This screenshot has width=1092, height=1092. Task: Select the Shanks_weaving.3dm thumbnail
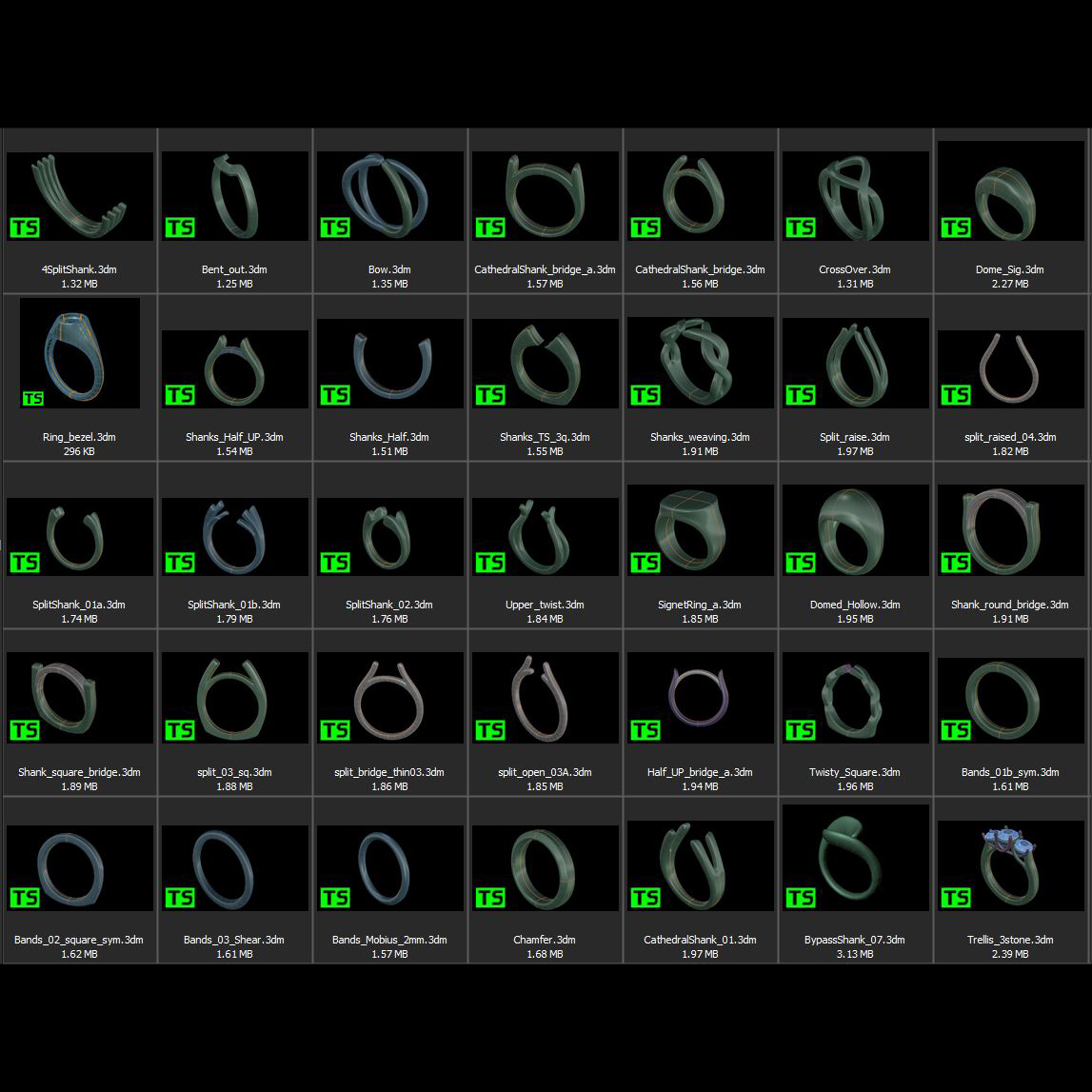coord(701,363)
